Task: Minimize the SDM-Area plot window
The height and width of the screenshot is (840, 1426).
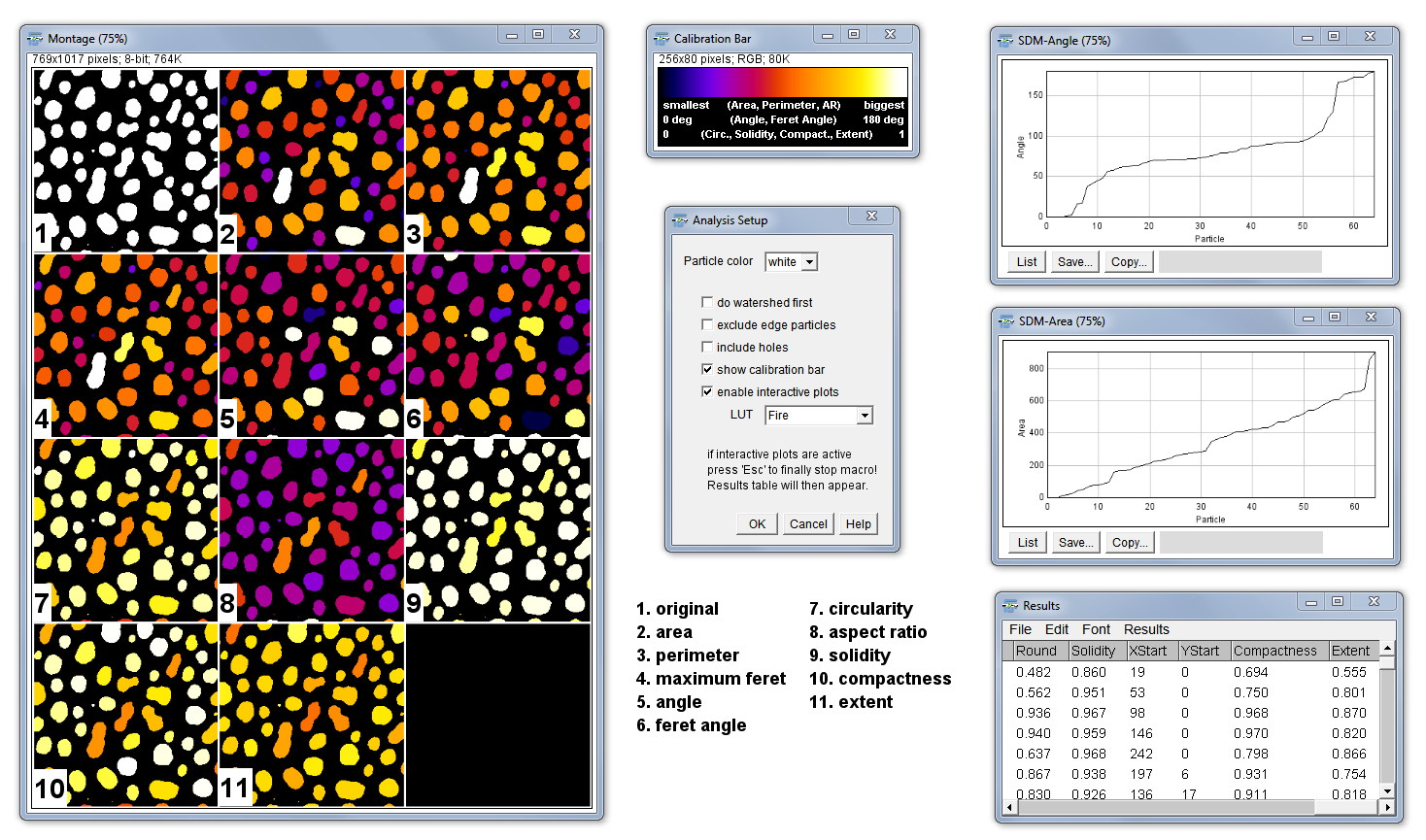Action: (1308, 318)
